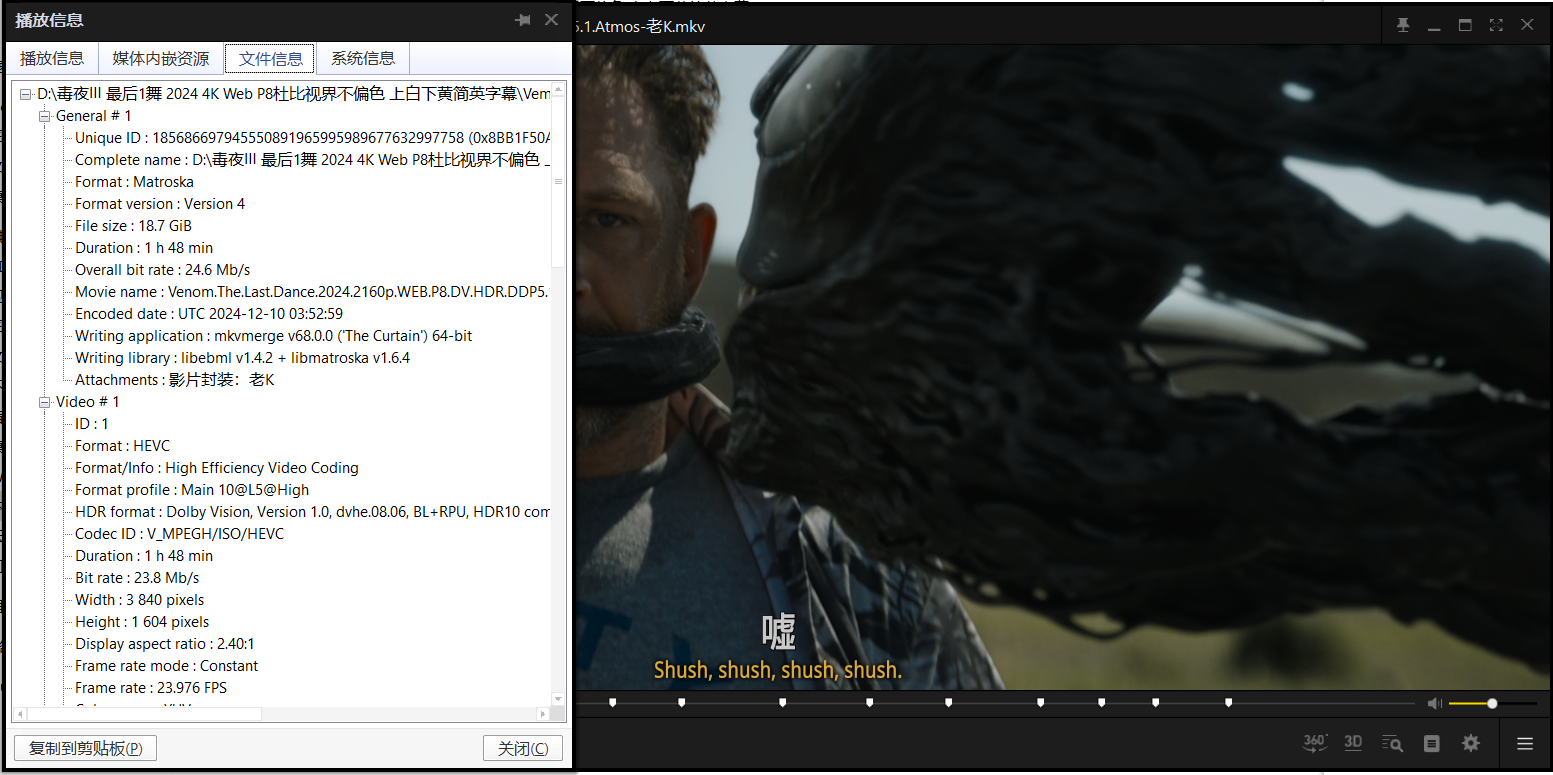Viewport: 1553px width, 775px height.
Task: Select the Complete name row
Action: (x=312, y=160)
